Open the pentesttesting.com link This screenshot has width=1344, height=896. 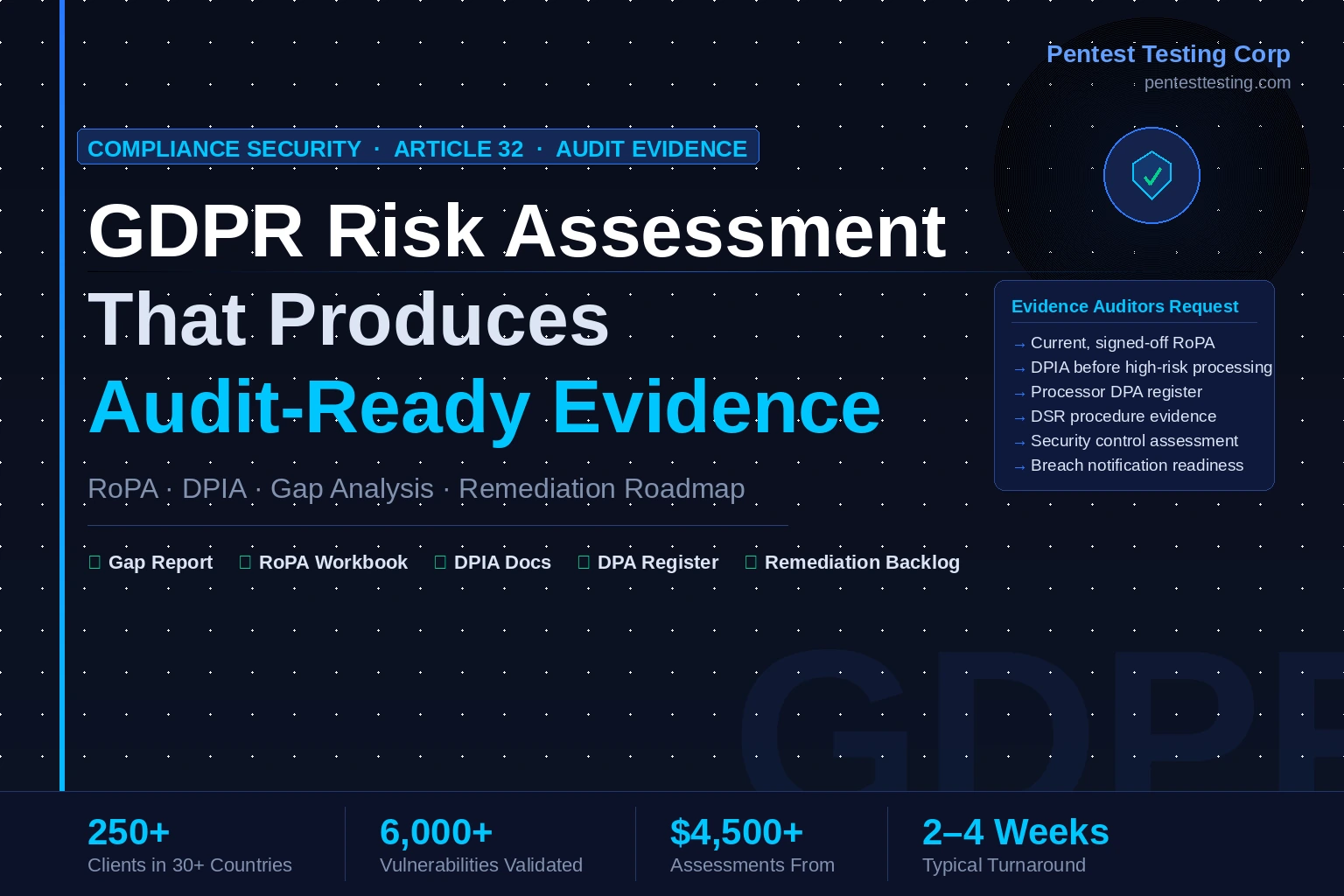[x=1217, y=82]
